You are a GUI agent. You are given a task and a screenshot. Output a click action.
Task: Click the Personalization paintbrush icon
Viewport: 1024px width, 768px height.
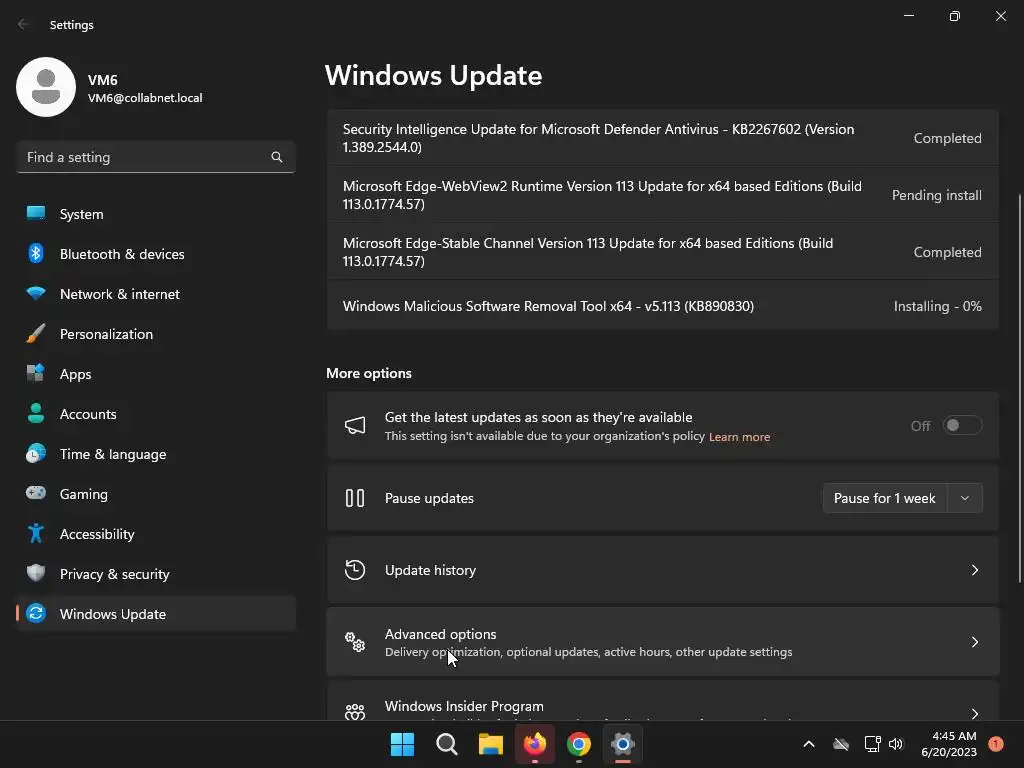[36, 334]
